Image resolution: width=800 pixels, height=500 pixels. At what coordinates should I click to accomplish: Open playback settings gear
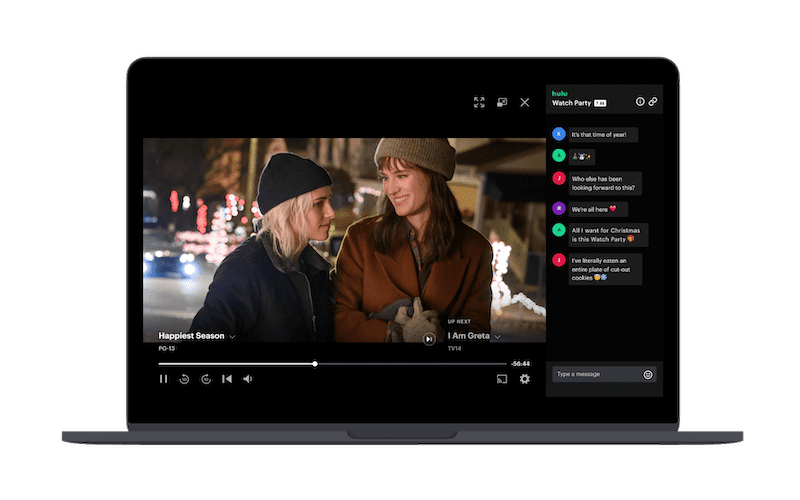524,379
